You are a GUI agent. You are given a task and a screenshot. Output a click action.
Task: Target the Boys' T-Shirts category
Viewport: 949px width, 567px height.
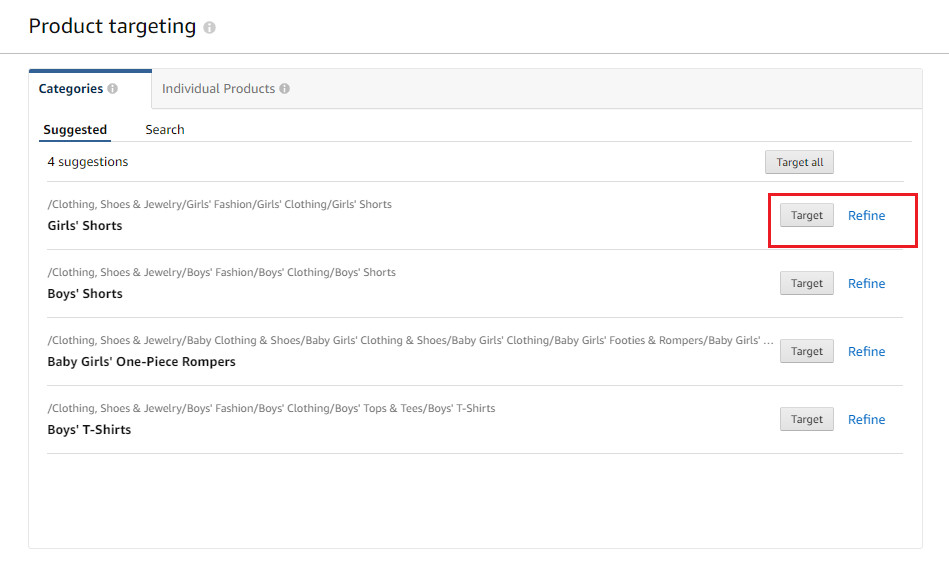[806, 419]
